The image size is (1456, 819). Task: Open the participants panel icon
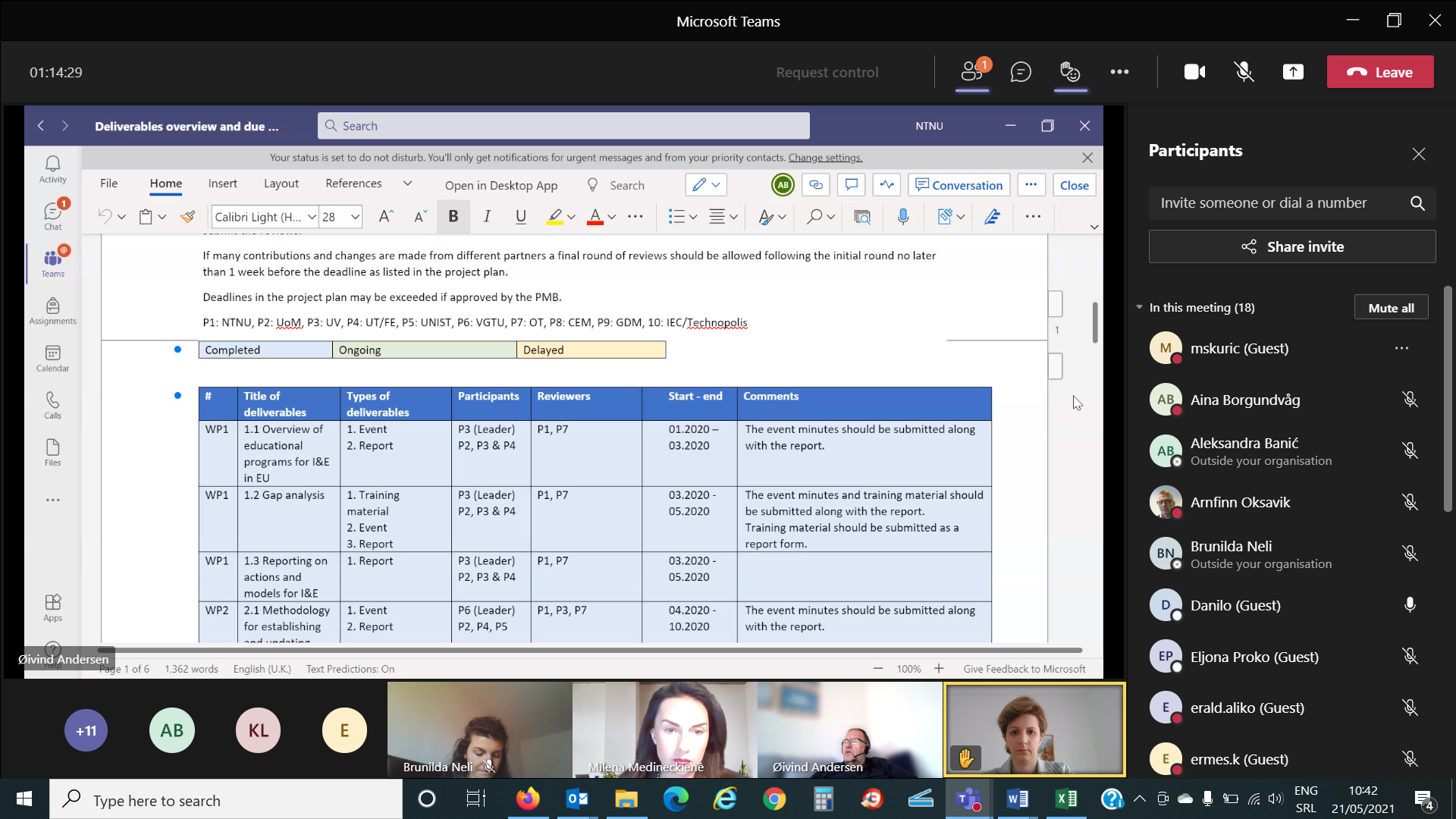[x=972, y=72]
